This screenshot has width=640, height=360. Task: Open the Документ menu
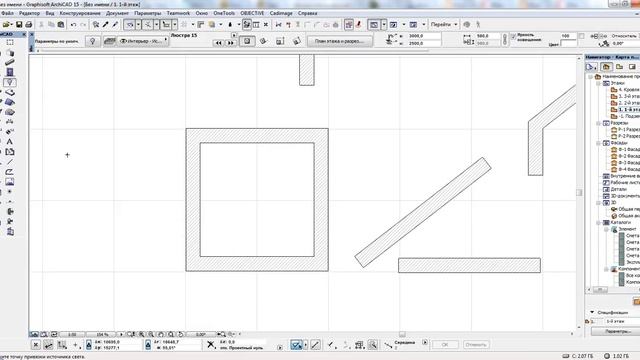point(117,13)
